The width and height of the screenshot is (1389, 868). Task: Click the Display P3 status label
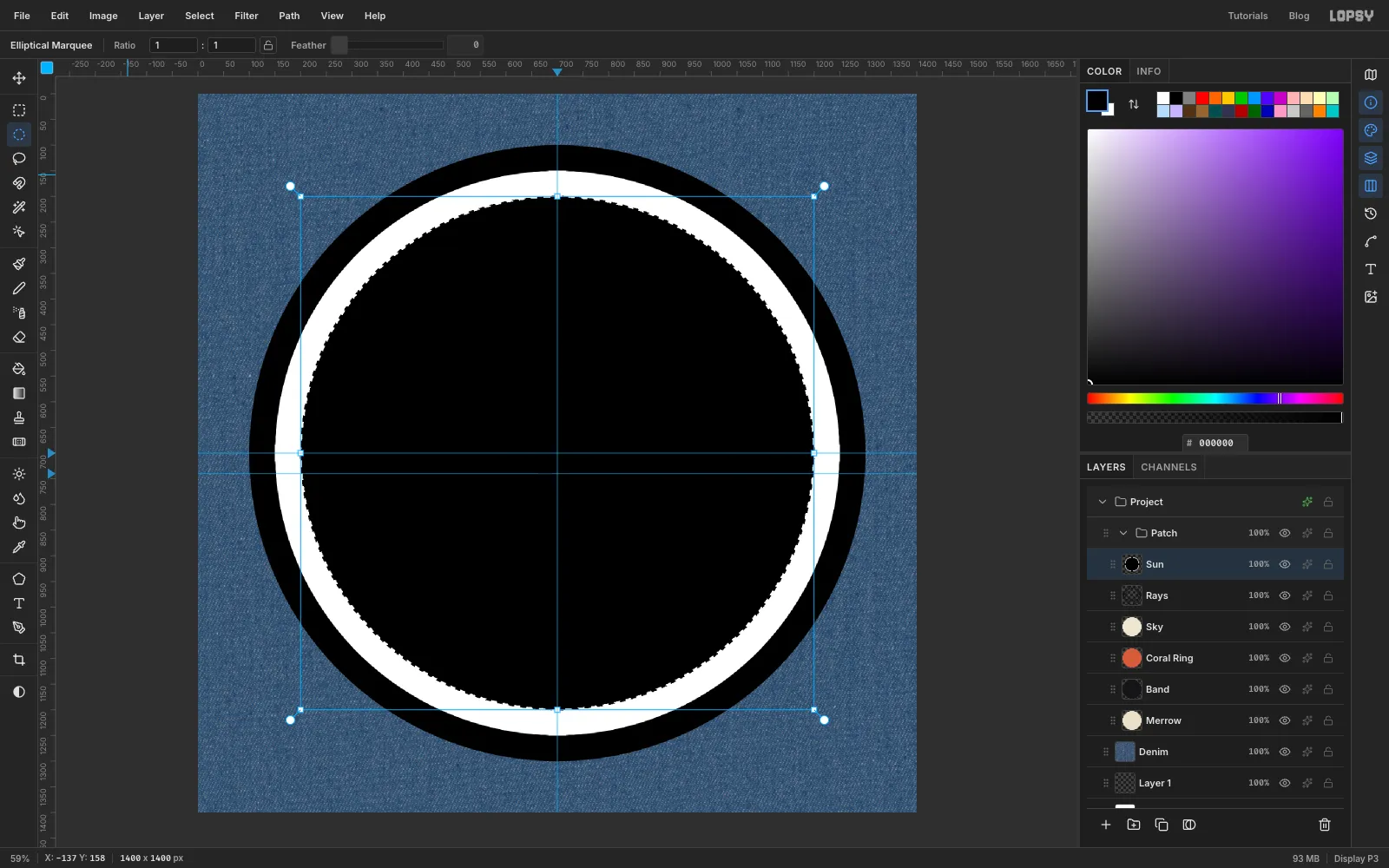(x=1356, y=858)
